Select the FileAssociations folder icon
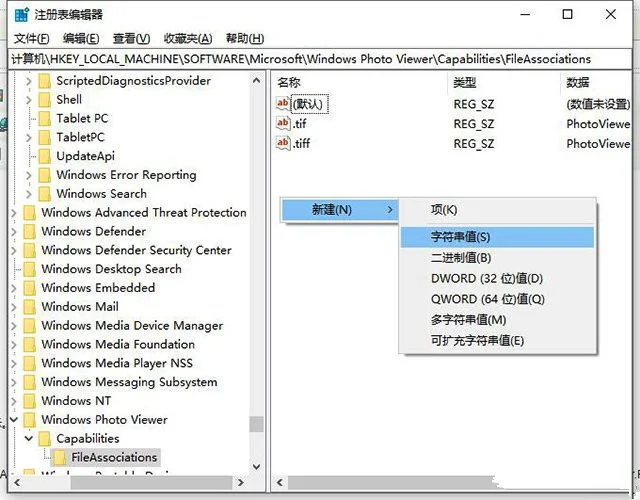 (x=59, y=457)
